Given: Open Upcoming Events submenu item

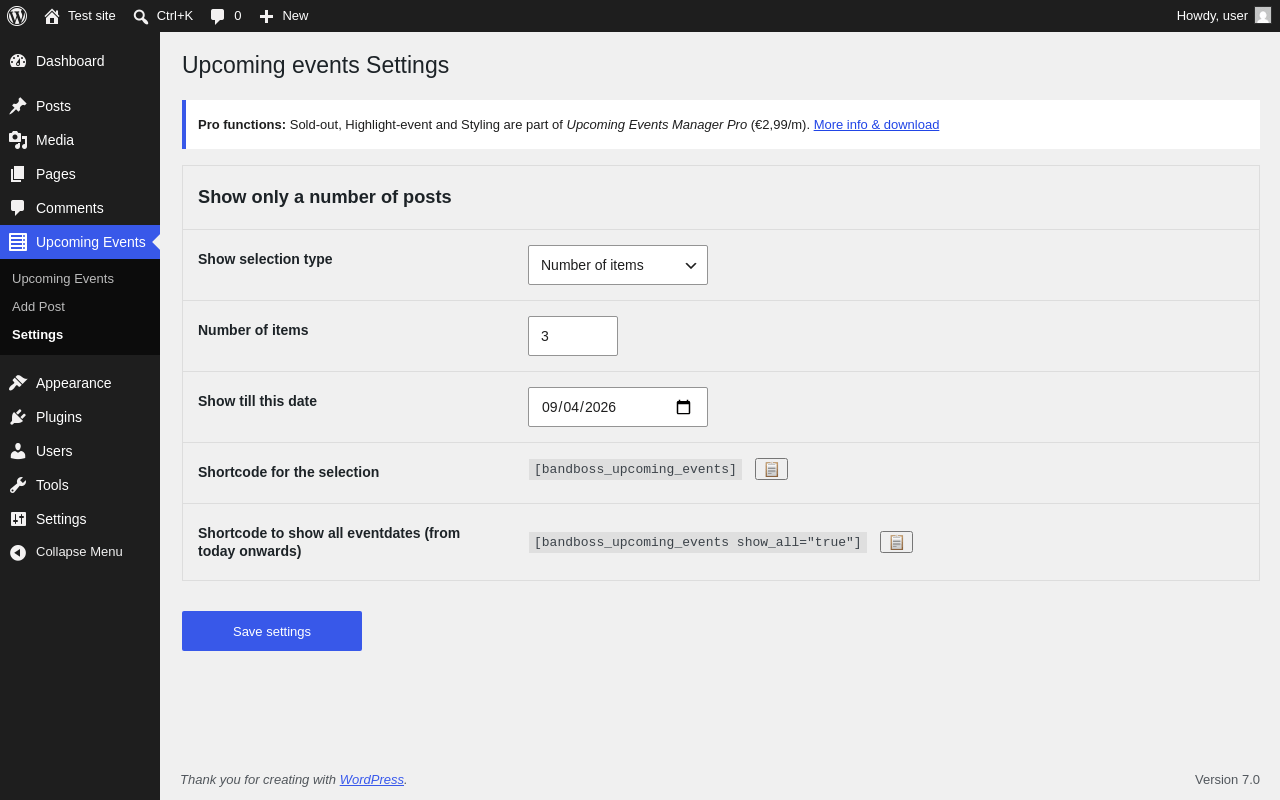Looking at the screenshot, I should [63, 279].
